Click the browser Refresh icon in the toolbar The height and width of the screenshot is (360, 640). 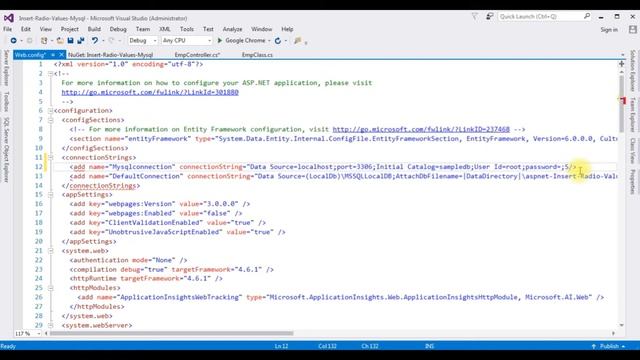(x=278, y=40)
